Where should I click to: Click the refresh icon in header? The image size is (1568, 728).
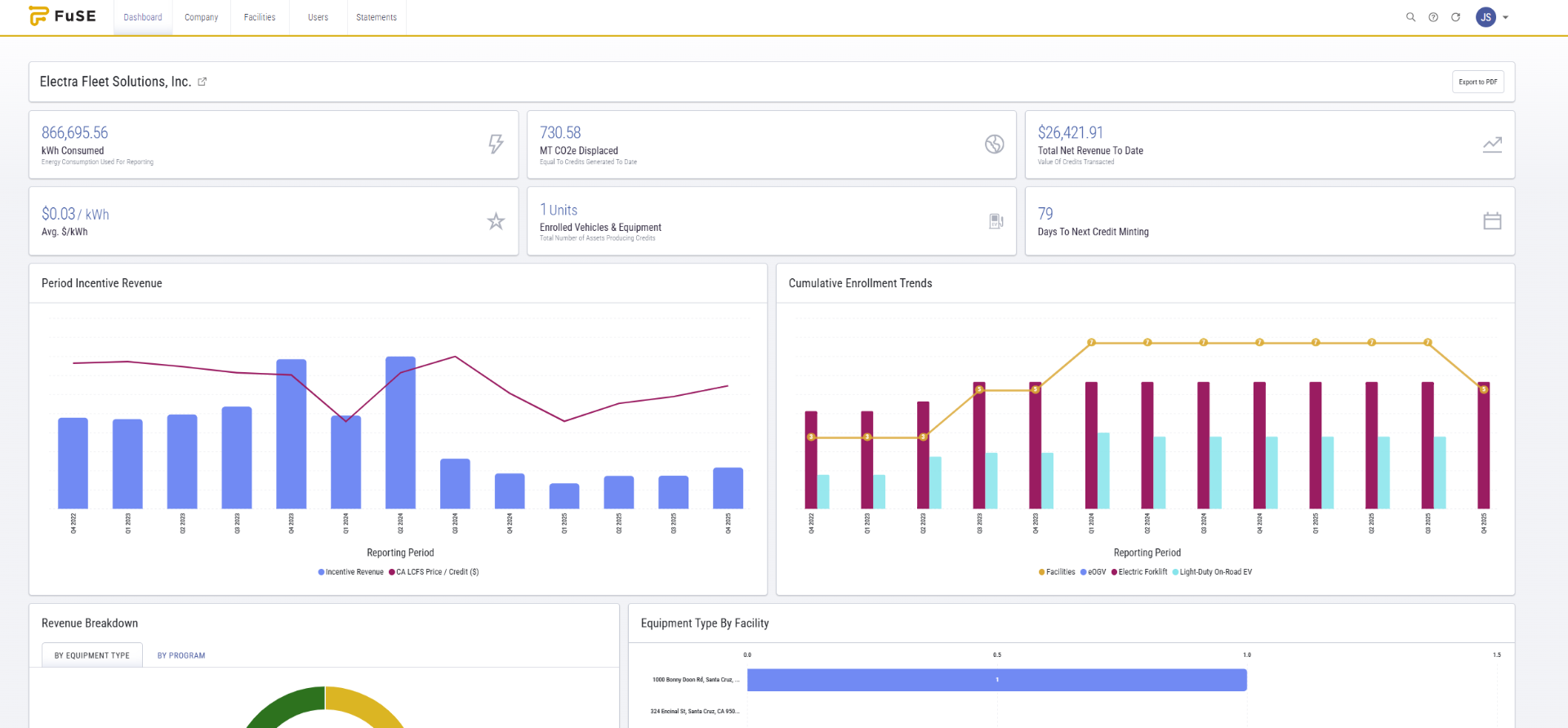[1455, 17]
